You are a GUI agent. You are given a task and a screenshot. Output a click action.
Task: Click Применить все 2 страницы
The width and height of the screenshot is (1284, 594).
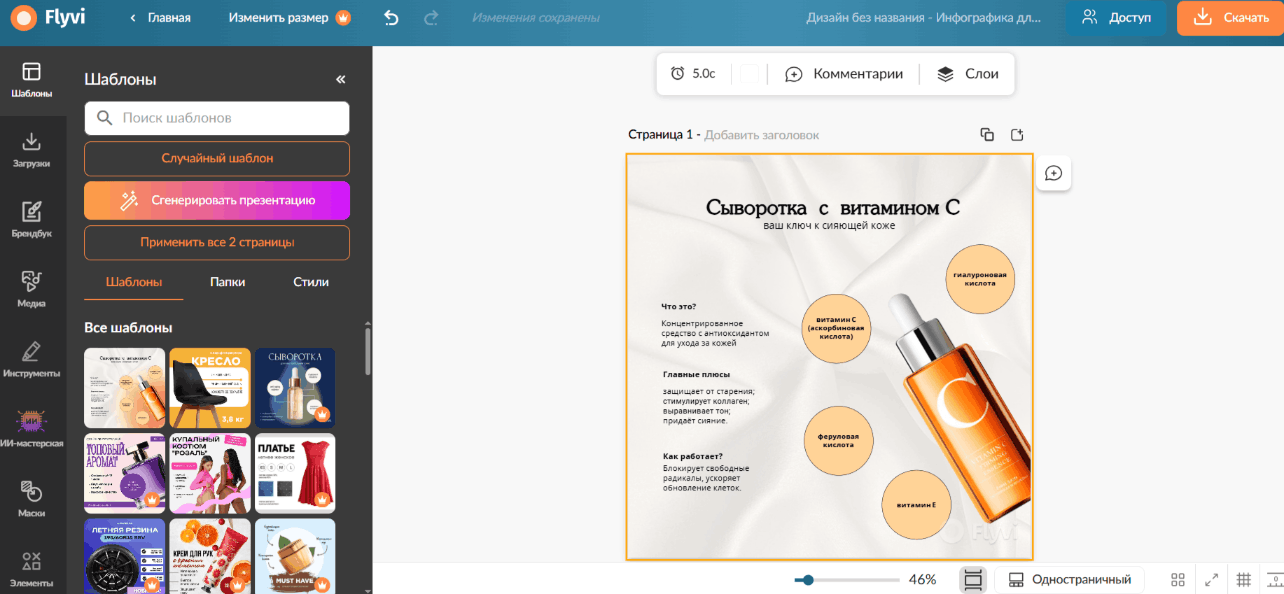tap(217, 242)
